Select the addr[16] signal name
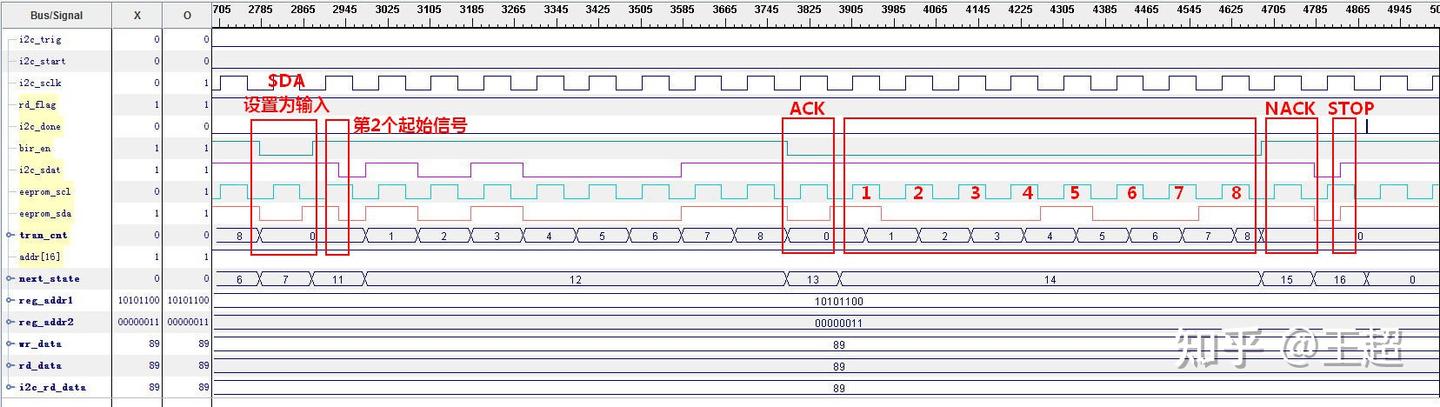The height and width of the screenshot is (407, 1440). point(41,257)
